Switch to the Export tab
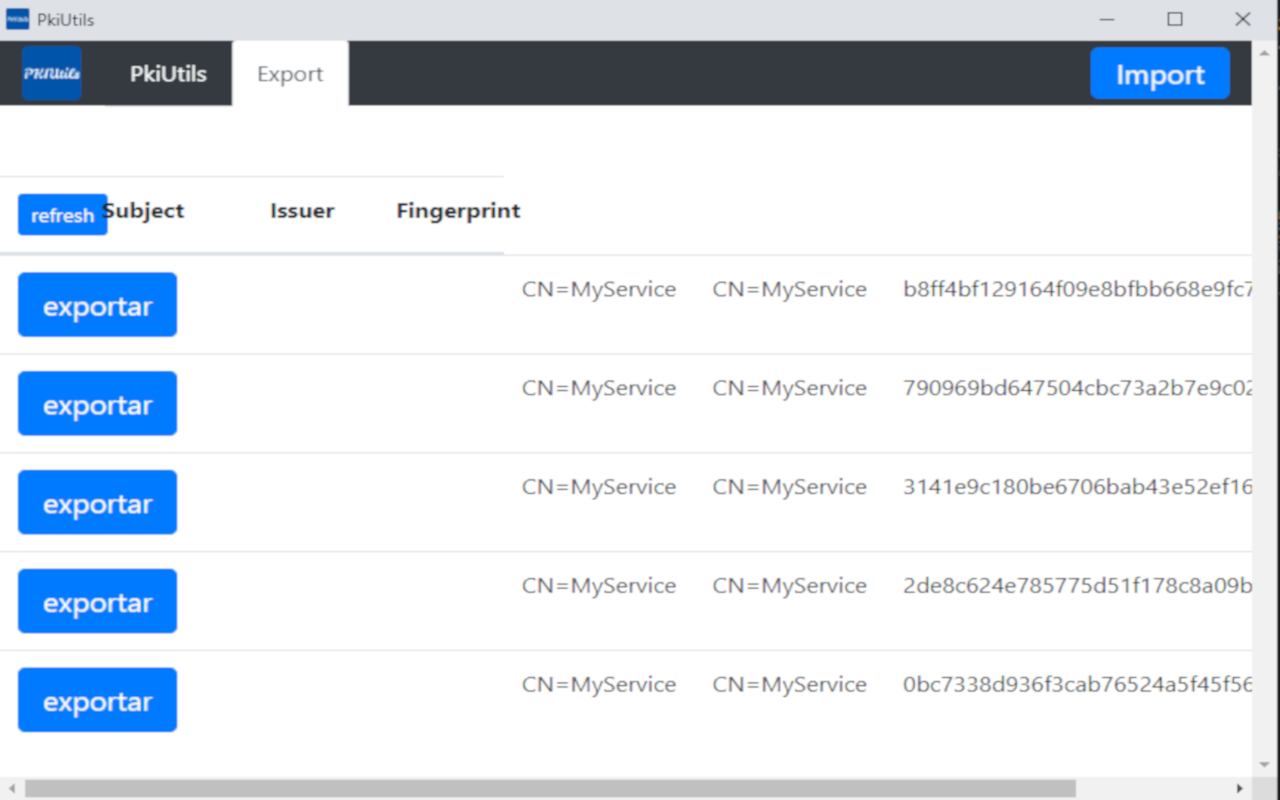Viewport: 1280px width, 800px height. [x=290, y=74]
